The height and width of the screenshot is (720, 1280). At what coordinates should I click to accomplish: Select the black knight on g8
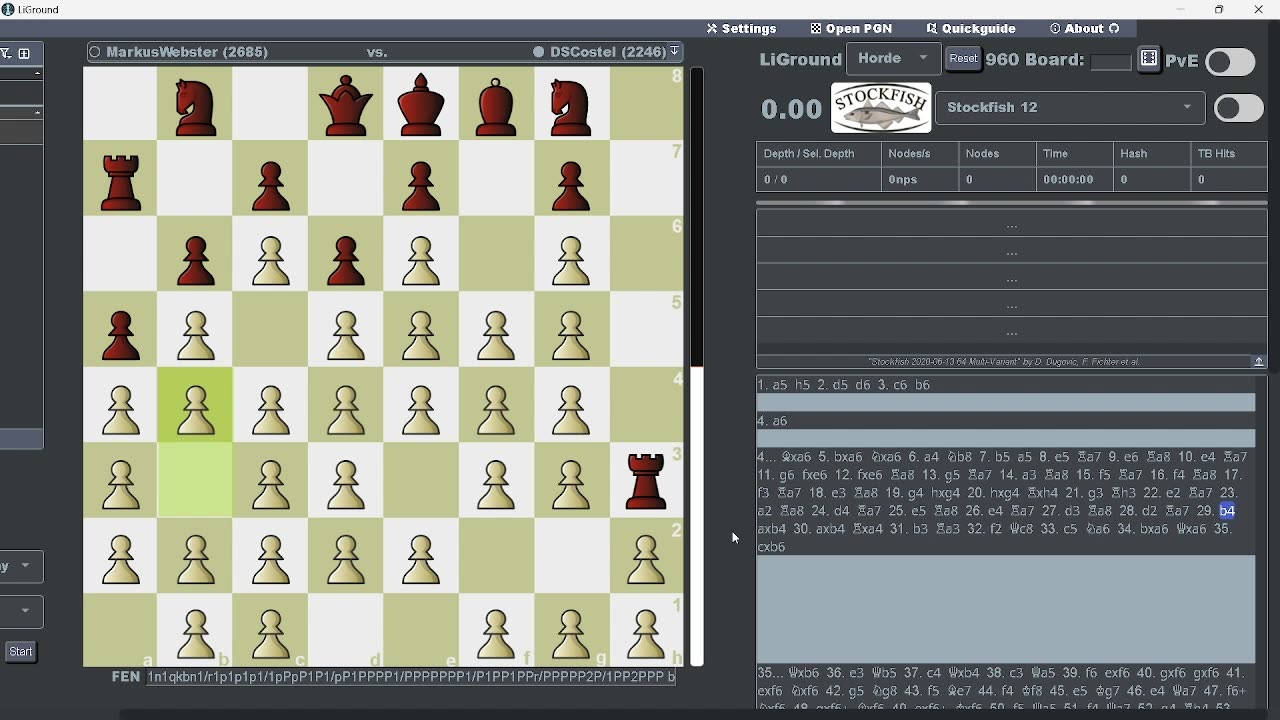pos(572,106)
